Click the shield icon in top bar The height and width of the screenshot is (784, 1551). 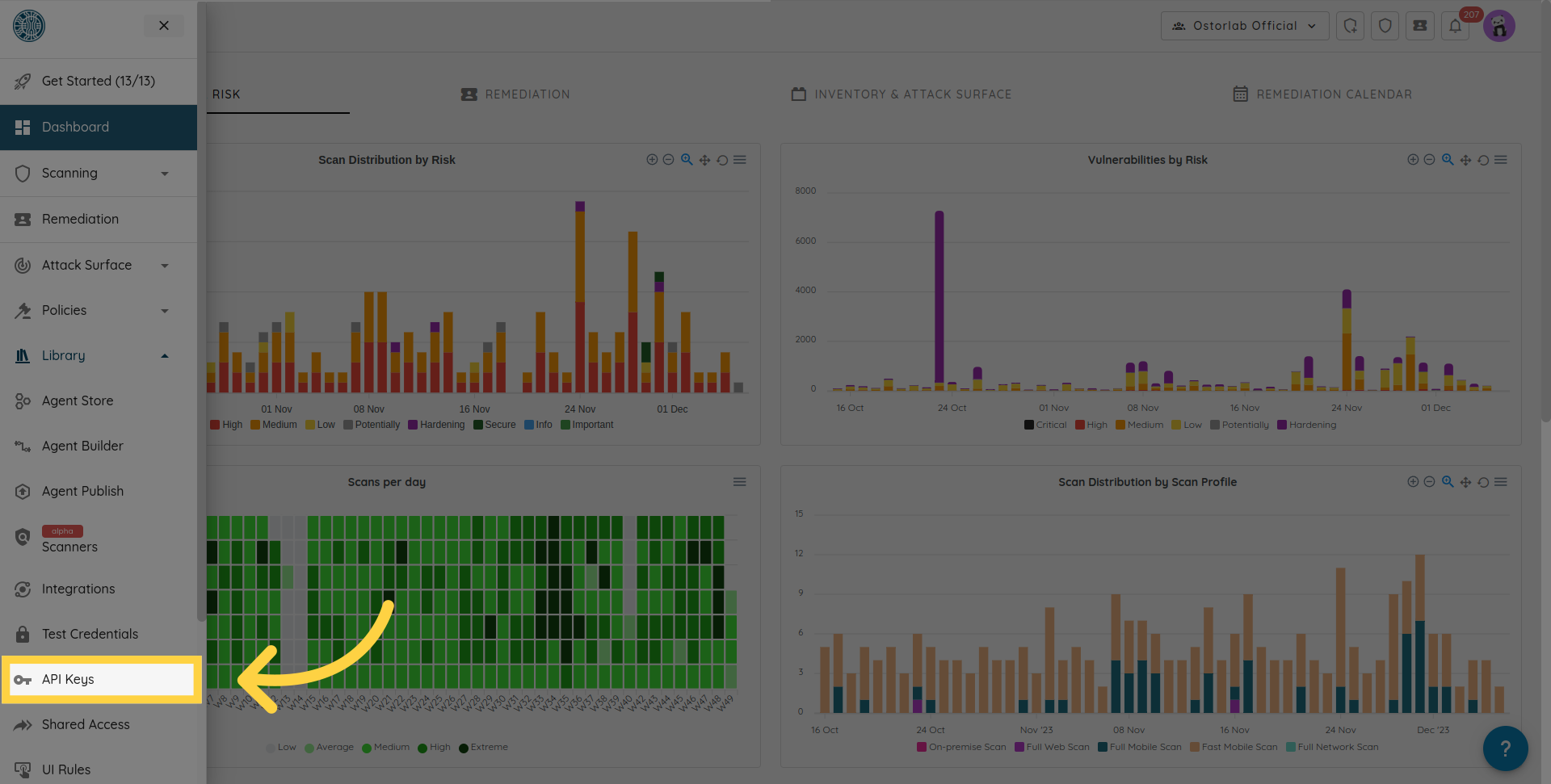tap(1385, 26)
